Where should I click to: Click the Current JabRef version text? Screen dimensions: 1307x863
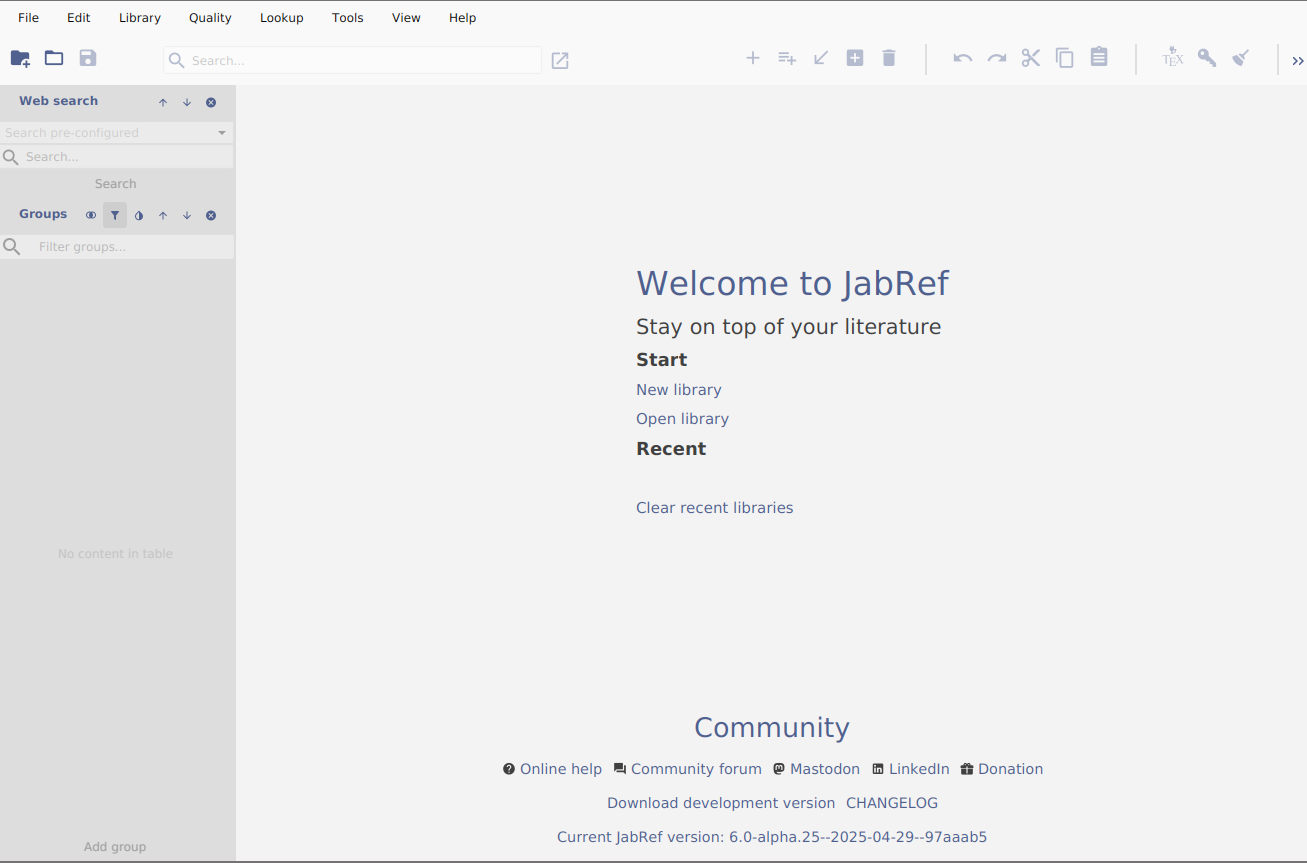[772, 837]
